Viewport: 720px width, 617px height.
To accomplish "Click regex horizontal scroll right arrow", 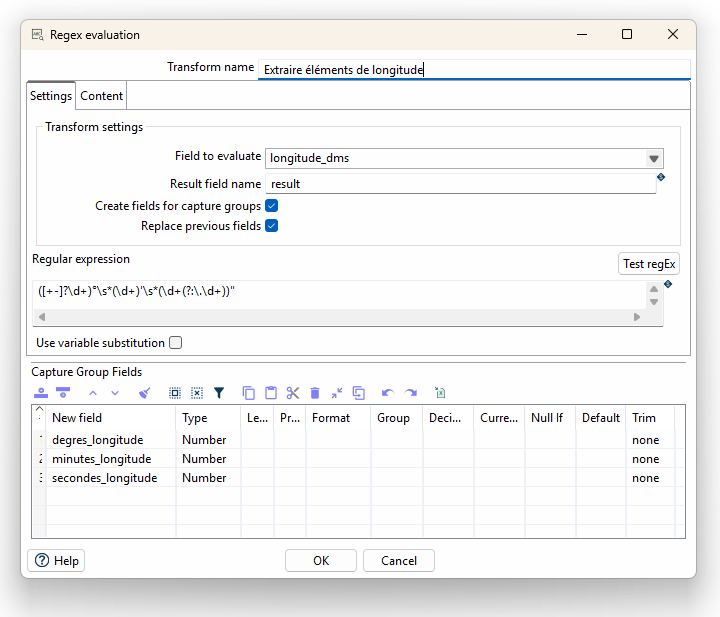I will click(636, 317).
